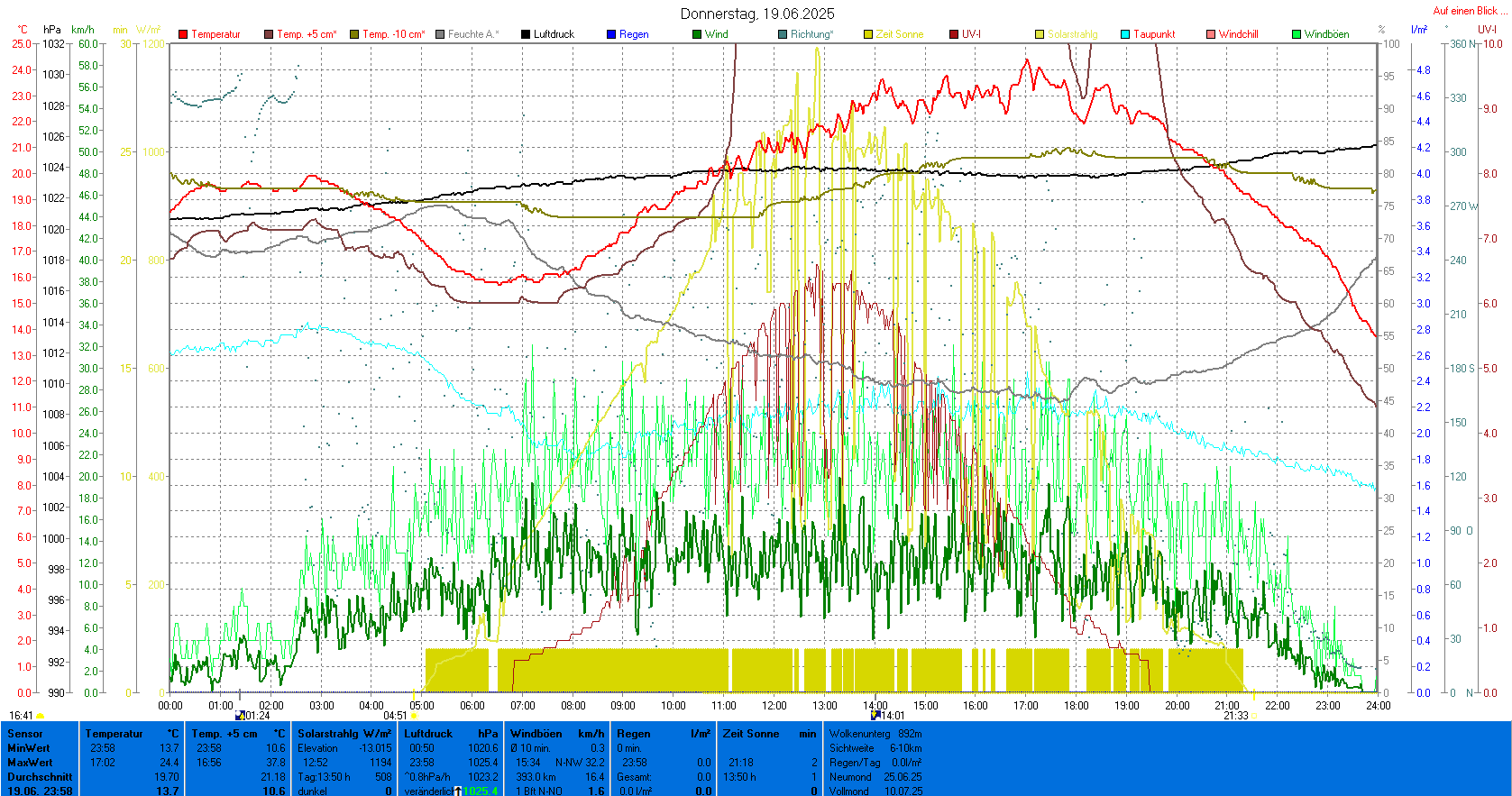Click the 'Neumond 25.06.25' entry
Screen dimensions: 1512x796
tap(875, 777)
